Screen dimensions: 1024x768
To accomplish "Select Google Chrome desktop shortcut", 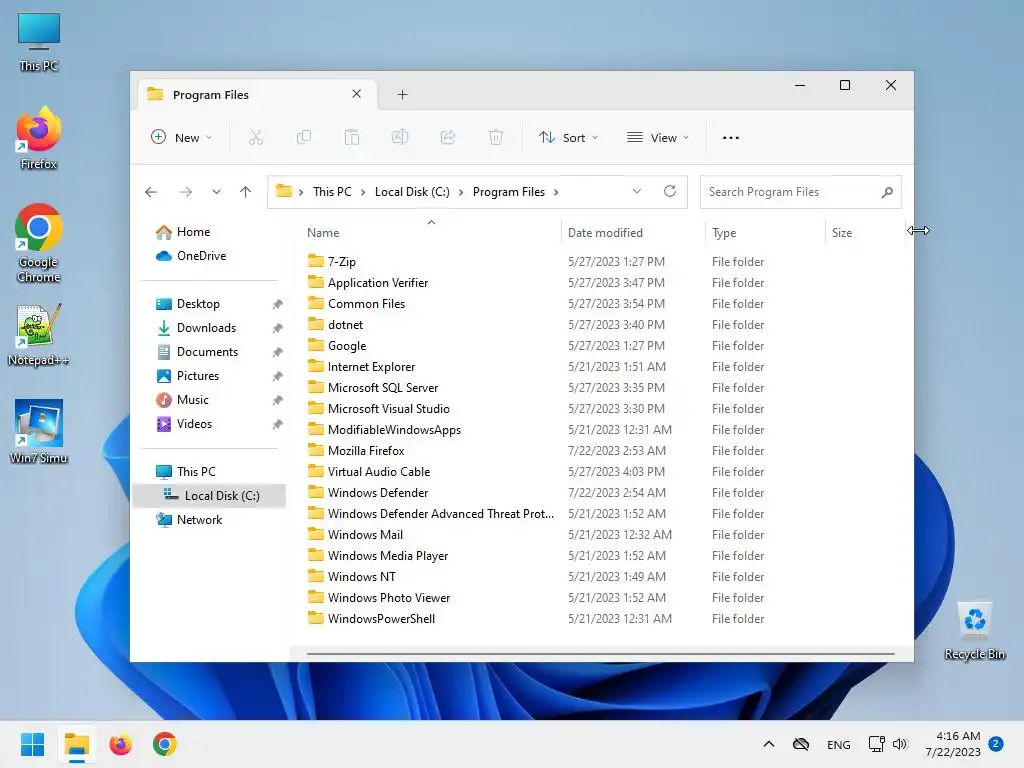I will (x=39, y=244).
